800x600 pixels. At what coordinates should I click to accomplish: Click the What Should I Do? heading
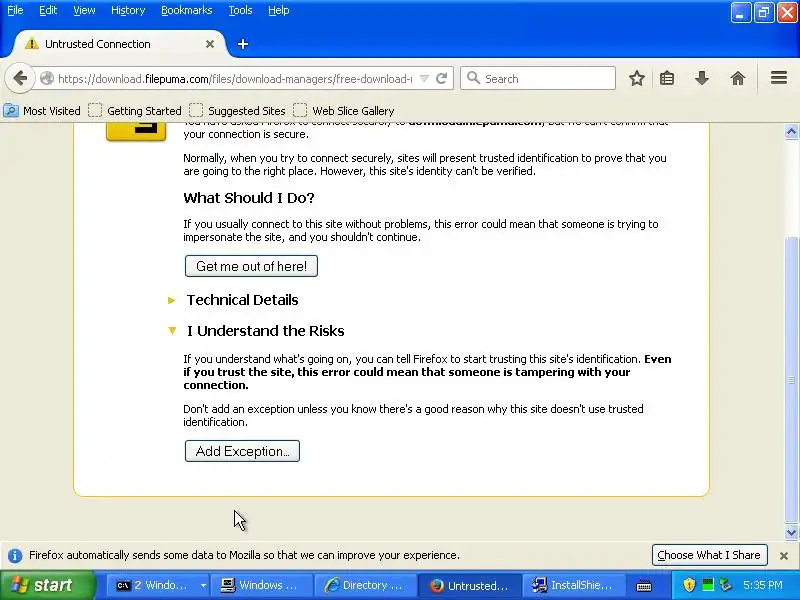pyautogui.click(x=248, y=198)
